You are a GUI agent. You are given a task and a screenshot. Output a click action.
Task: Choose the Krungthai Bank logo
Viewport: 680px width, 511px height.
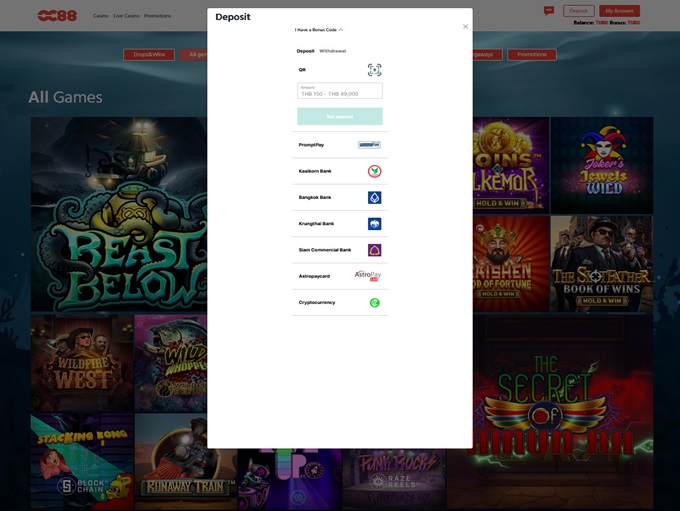click(x=374, y=224)
